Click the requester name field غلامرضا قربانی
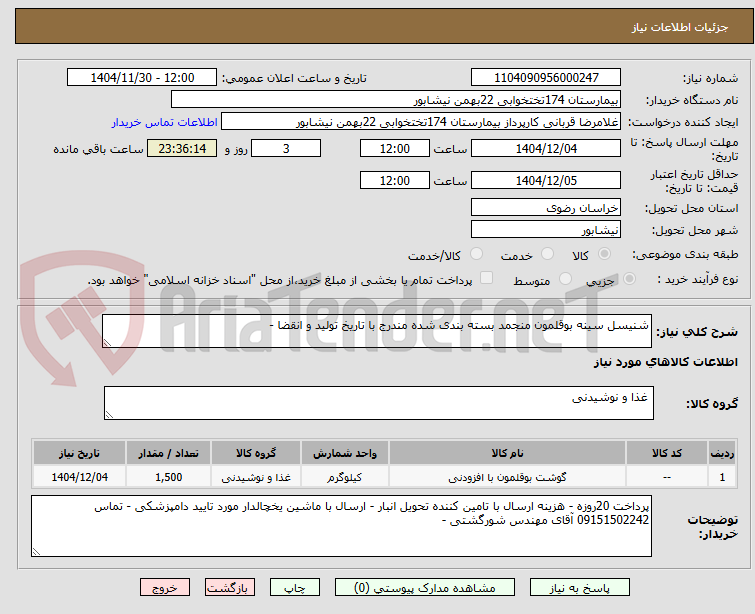Viewport: 755px width, 614px height. (421, 122)
